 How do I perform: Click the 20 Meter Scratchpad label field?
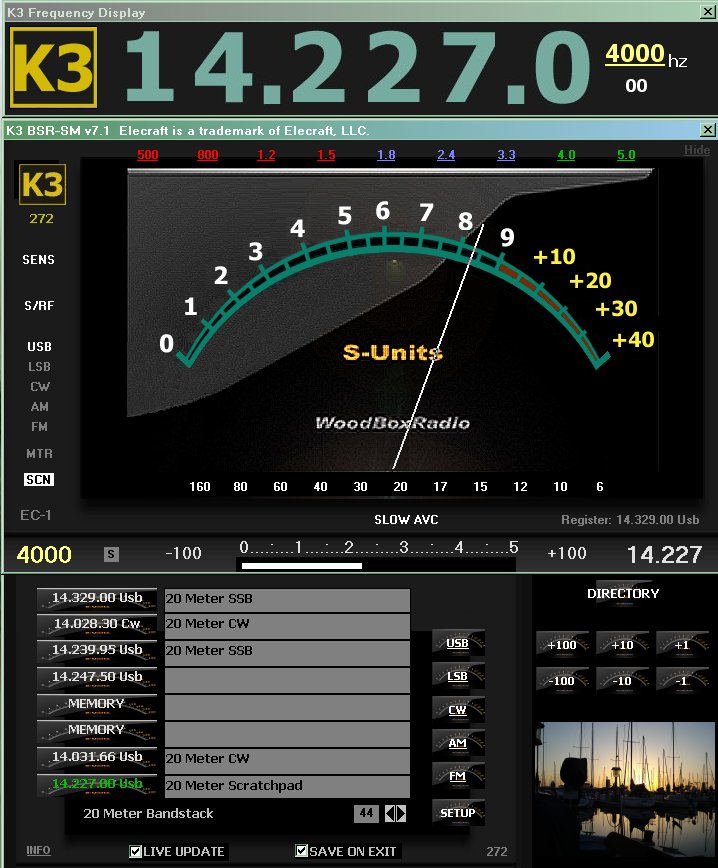pyautogui.click(x=287, y=786)
